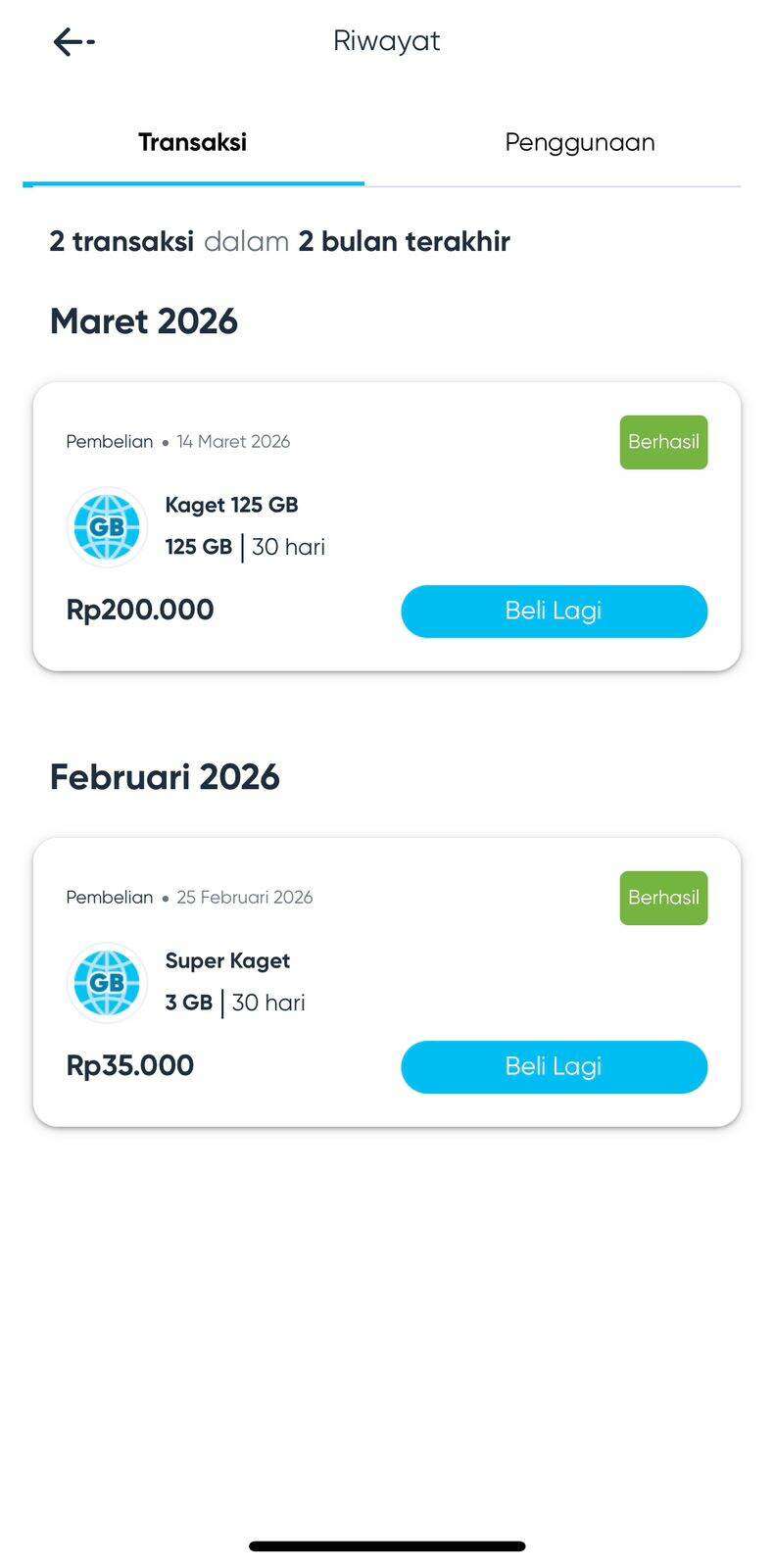The height and width of the screenshot is (1568, 774).
Task: Click the GB globe icon for Kaget 125 GB
Action: coord(107,527)
